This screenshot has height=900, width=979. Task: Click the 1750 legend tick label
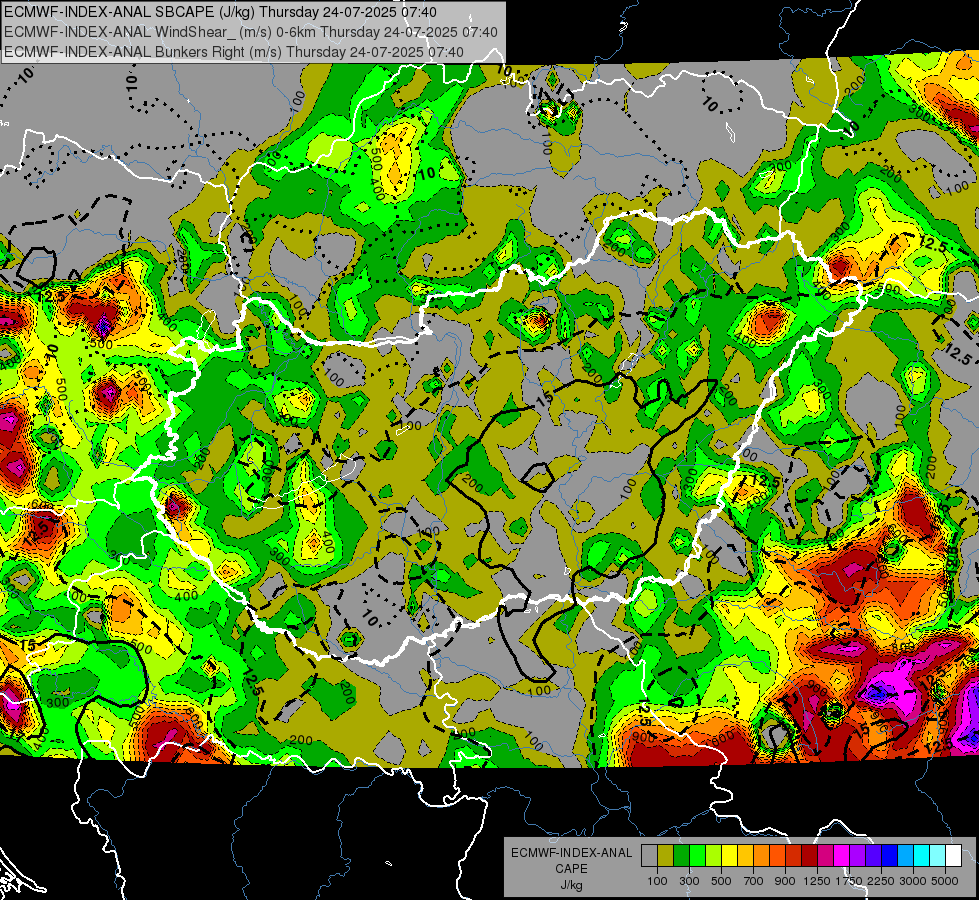[849, 881]
